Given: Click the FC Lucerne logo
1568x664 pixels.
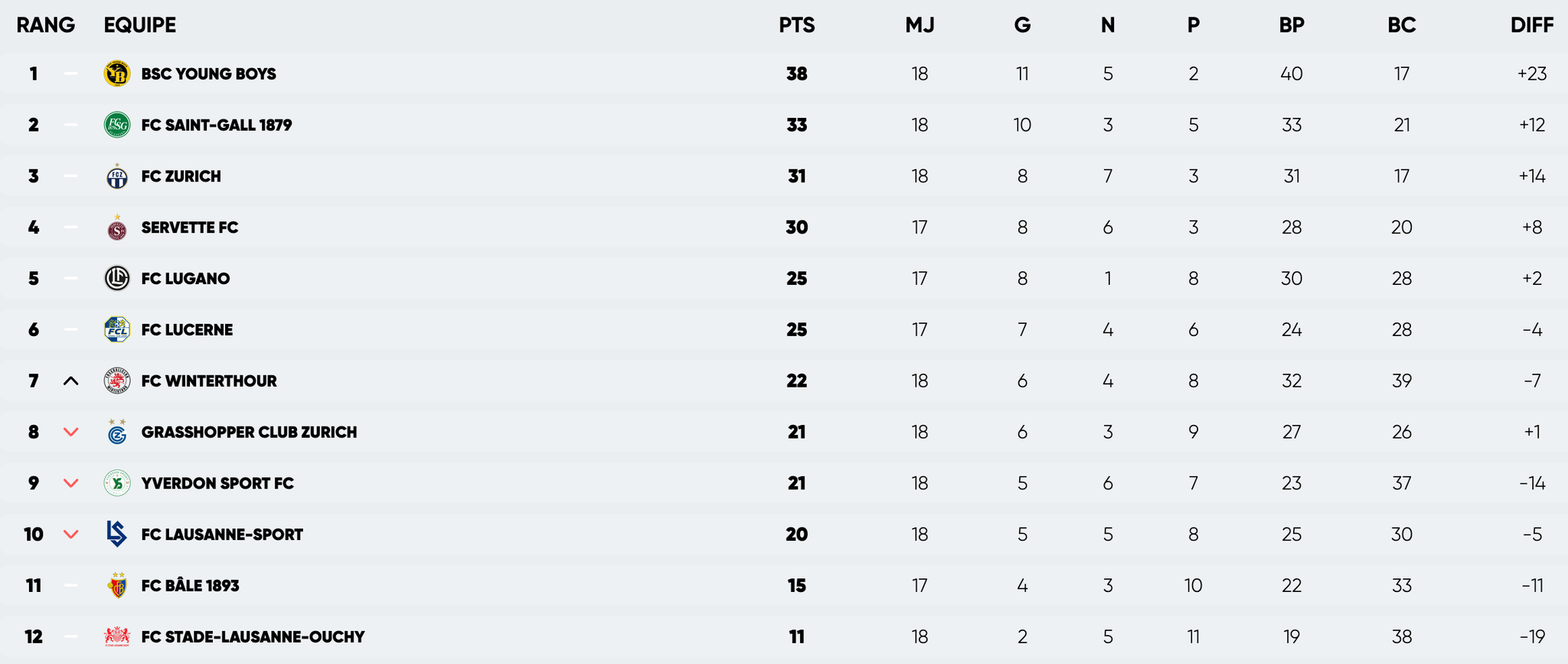Looking at the screenshot, I should [117, 330].
